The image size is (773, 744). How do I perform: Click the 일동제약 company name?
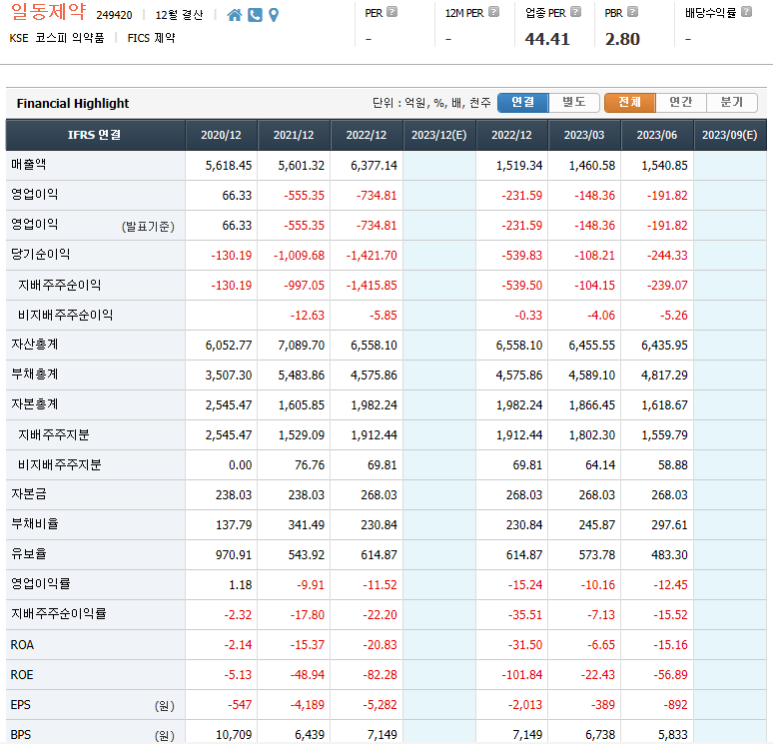48,12
